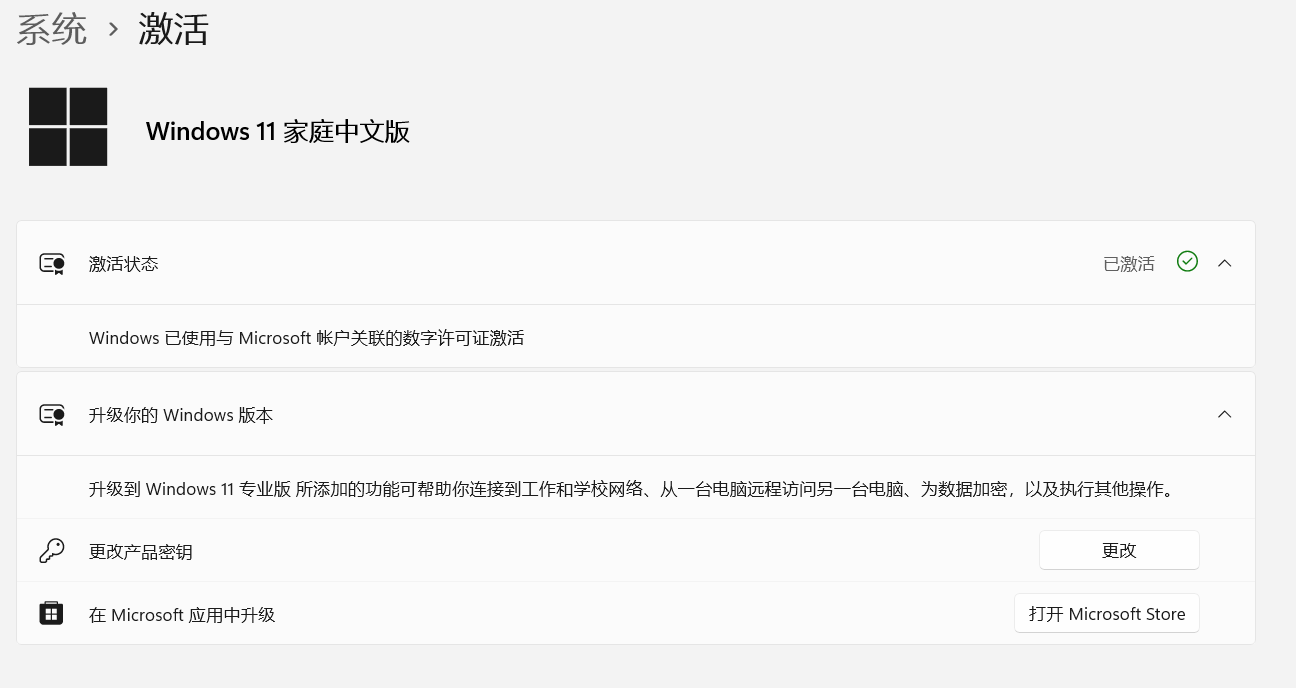Click the 在 Microsoft 应用中升级 row label

182,615
